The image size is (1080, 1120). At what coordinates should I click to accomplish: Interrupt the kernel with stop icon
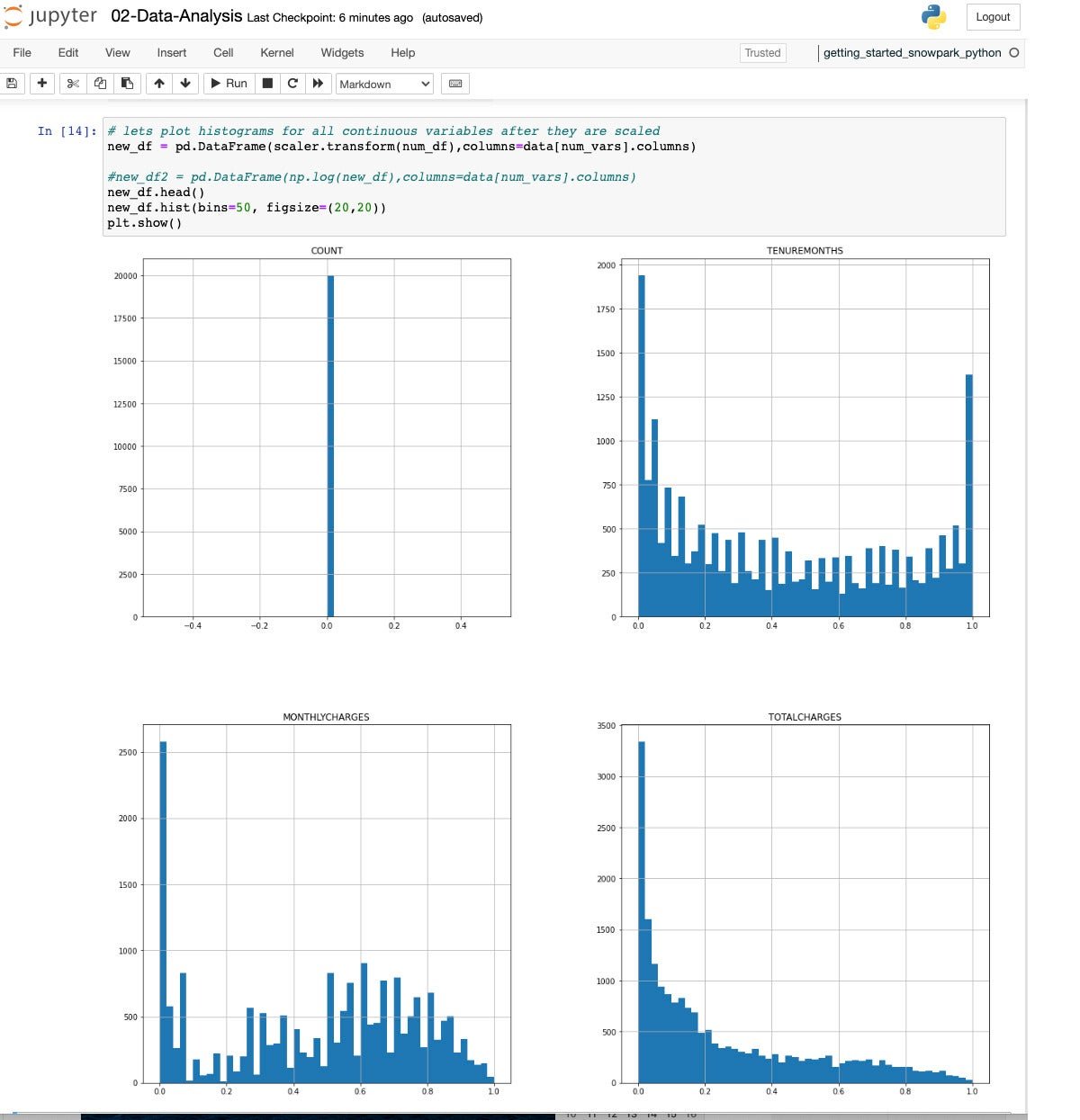267,84
